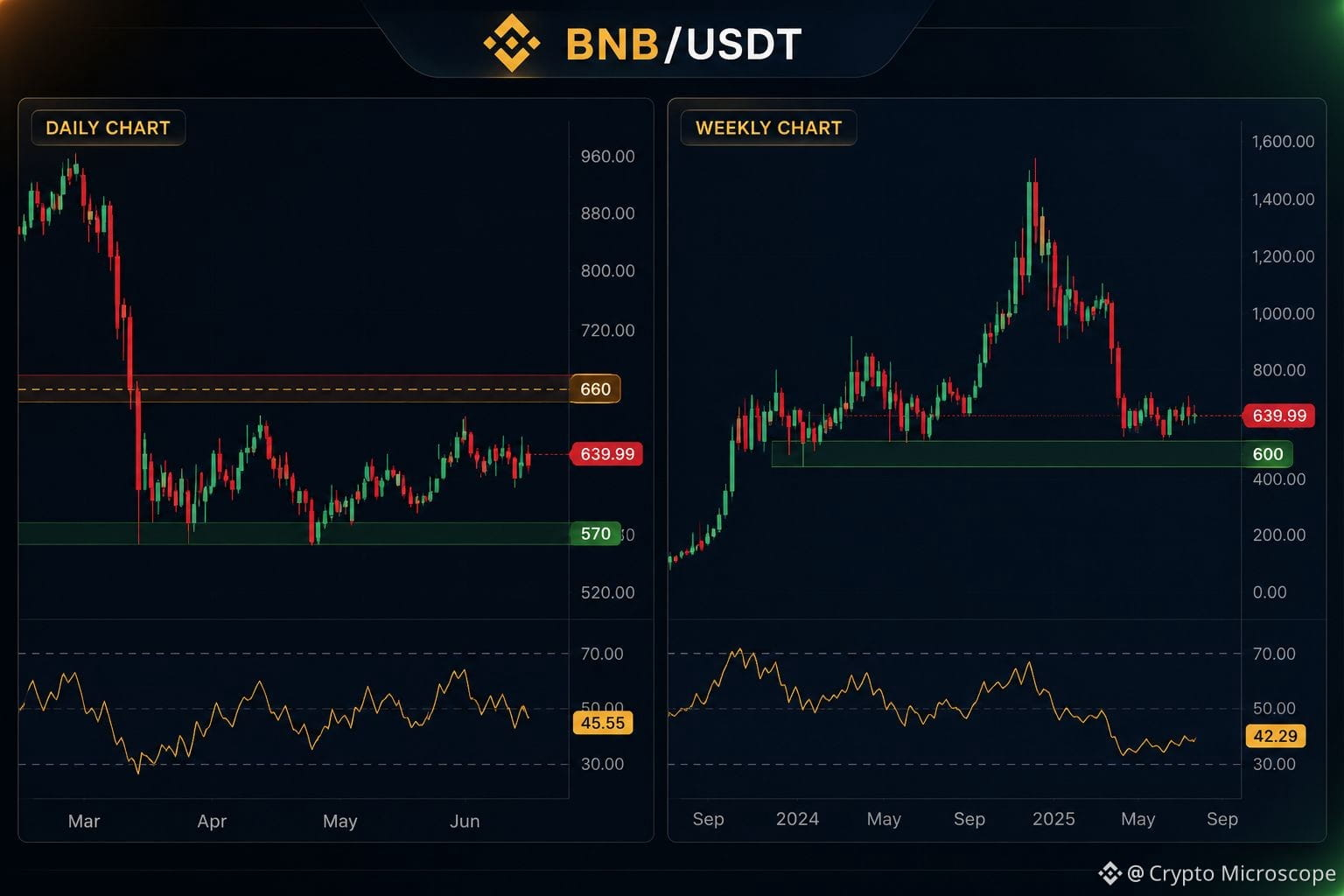Screen dimensions: 1344x896
Task: Click the green 570 support price tag
Action: [x=595, y=534]
